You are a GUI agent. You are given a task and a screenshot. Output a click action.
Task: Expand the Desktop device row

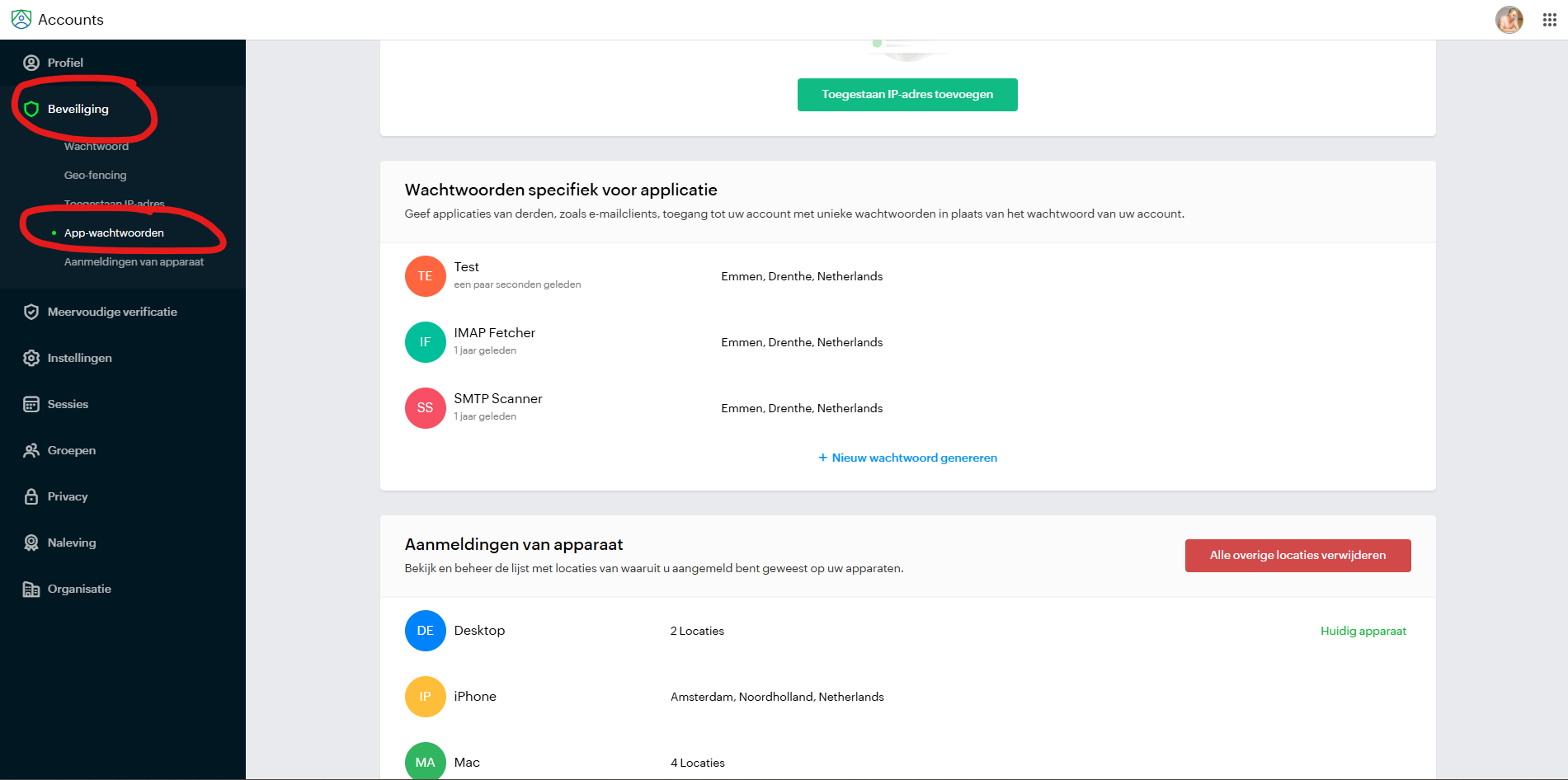pos(479,631)
